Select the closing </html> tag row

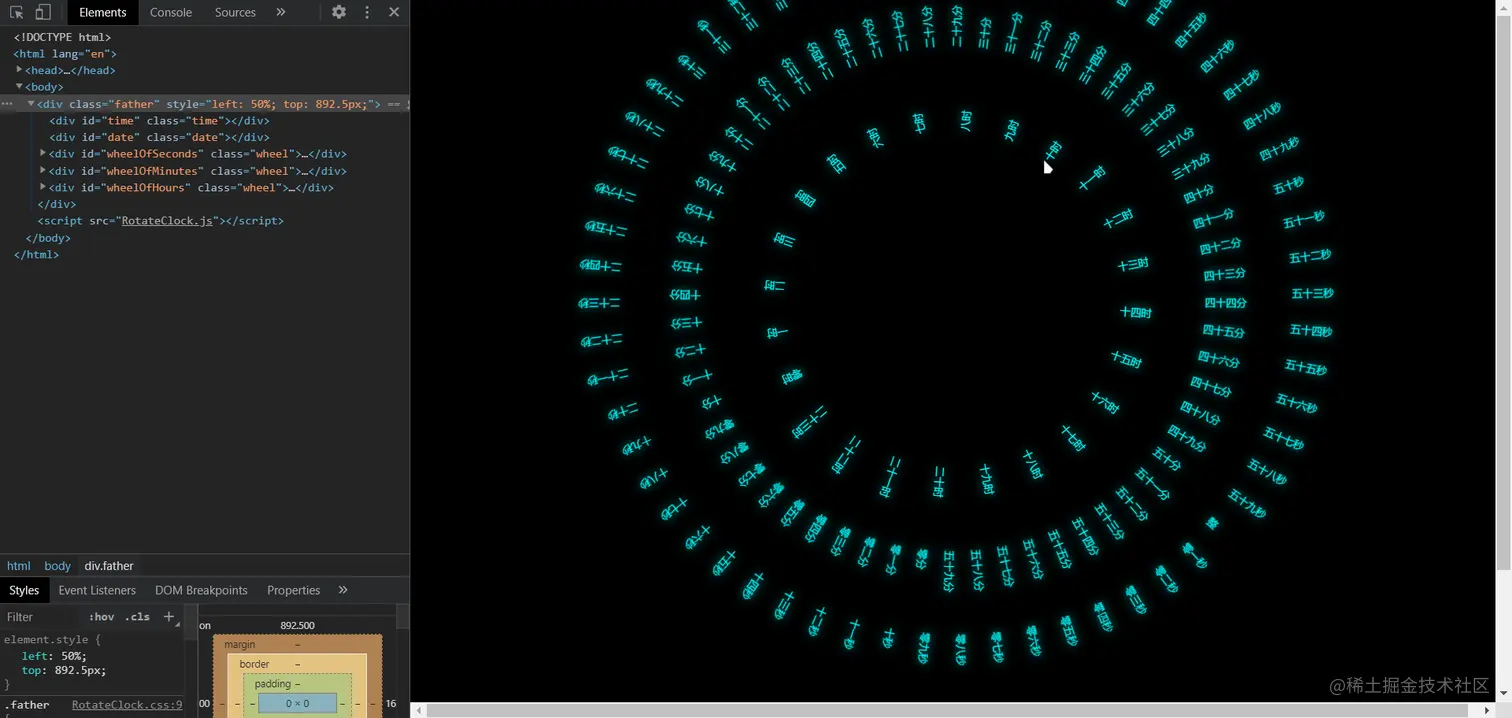coord(36,255)
